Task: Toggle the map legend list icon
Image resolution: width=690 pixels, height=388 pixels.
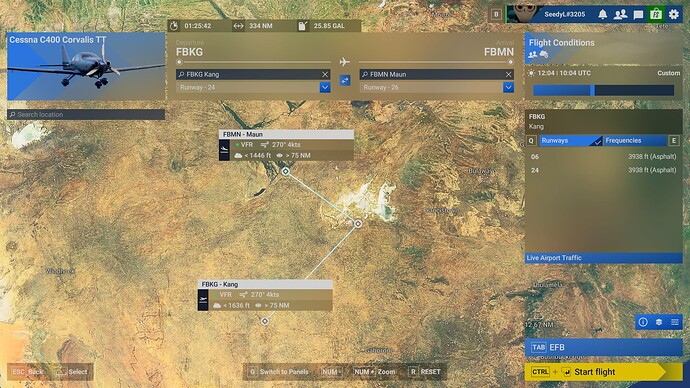Action: pyautogui.click(x=675, y=322)
